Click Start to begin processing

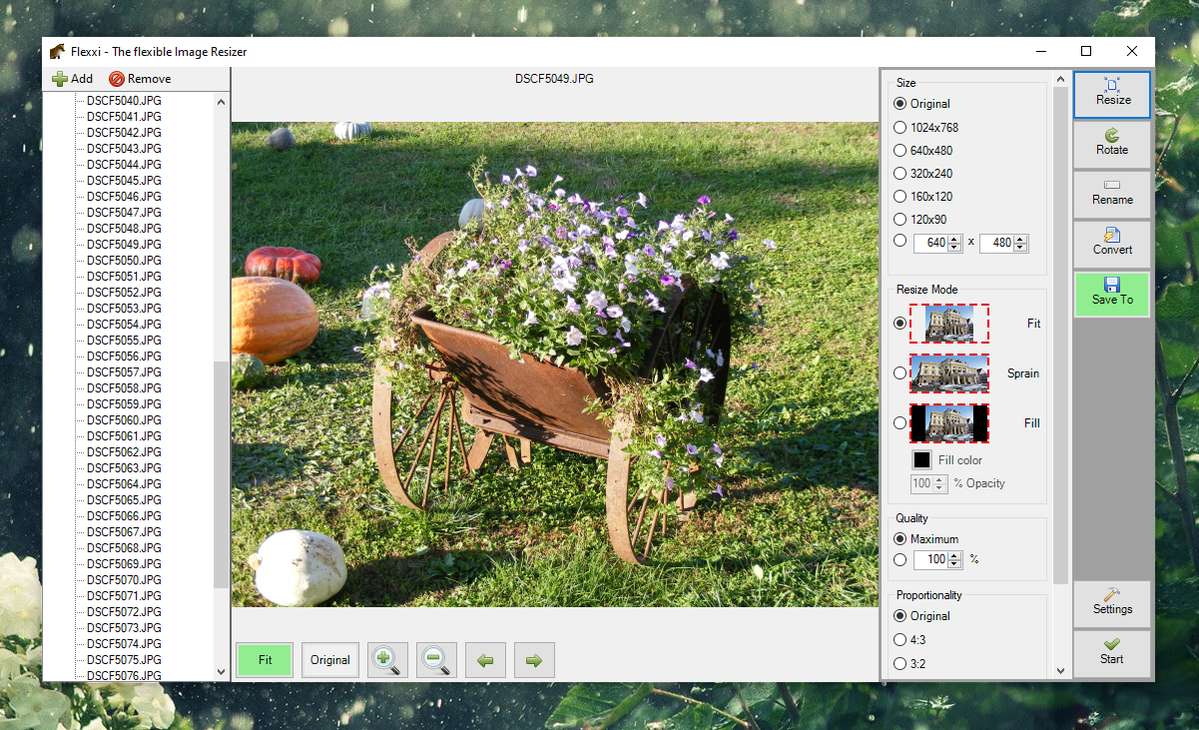coord(1112,654)
